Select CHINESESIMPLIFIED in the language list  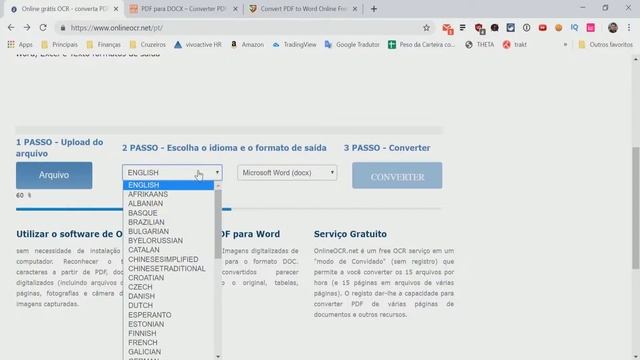[168, 260]
